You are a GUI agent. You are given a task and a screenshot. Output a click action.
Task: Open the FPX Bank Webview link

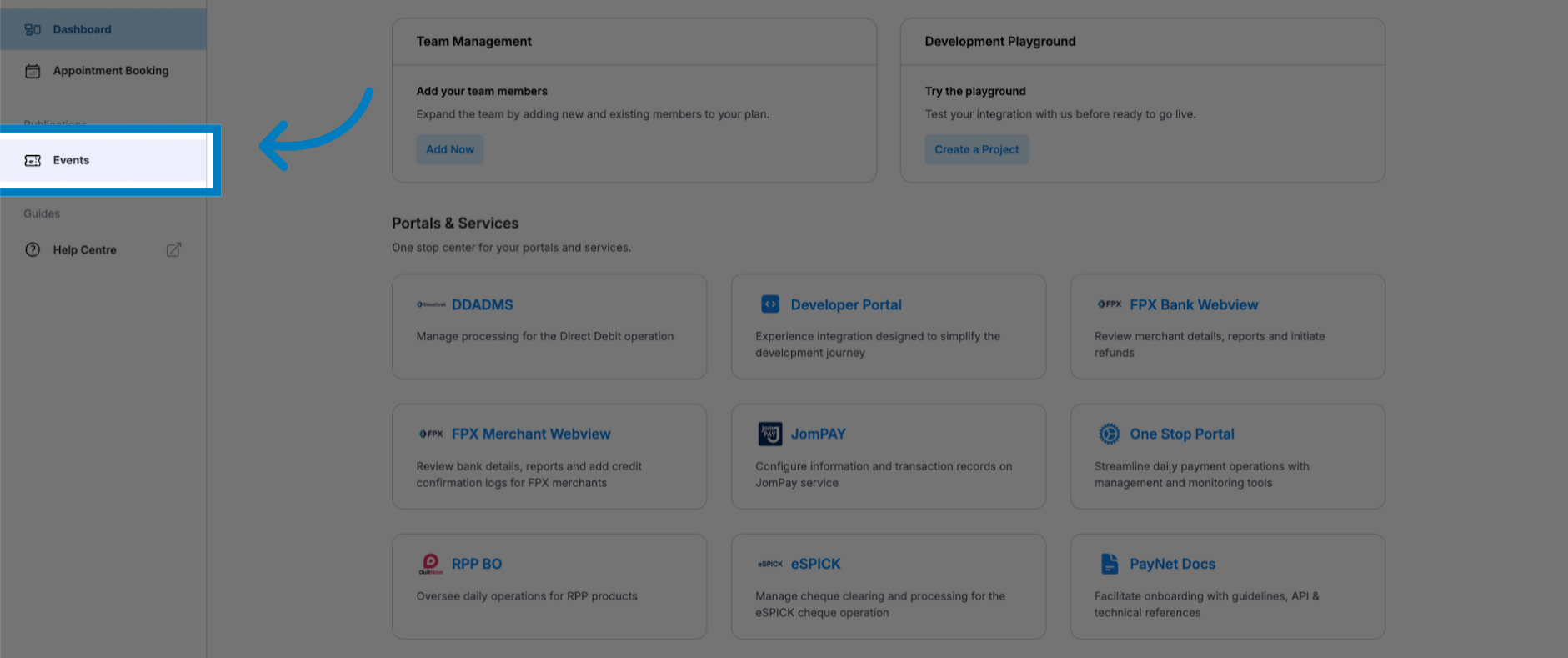(1194, 304)
